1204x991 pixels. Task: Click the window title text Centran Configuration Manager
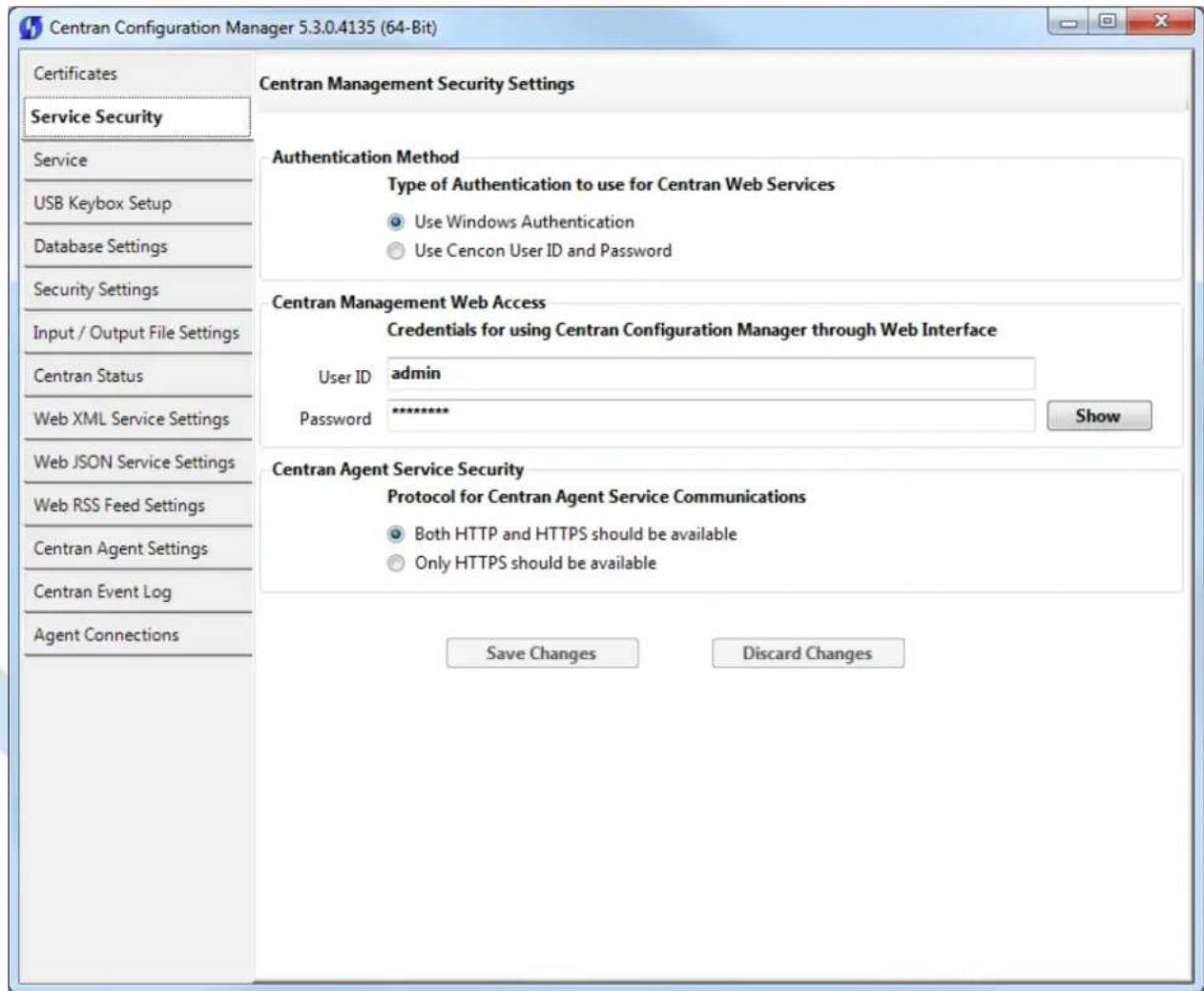(243, 28)
